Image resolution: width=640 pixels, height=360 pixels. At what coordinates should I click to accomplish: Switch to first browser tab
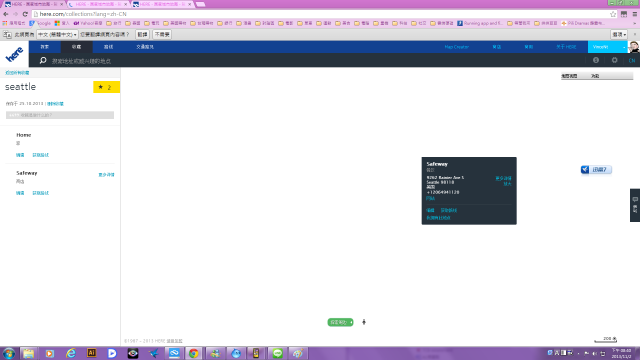[x=33, y=4]
